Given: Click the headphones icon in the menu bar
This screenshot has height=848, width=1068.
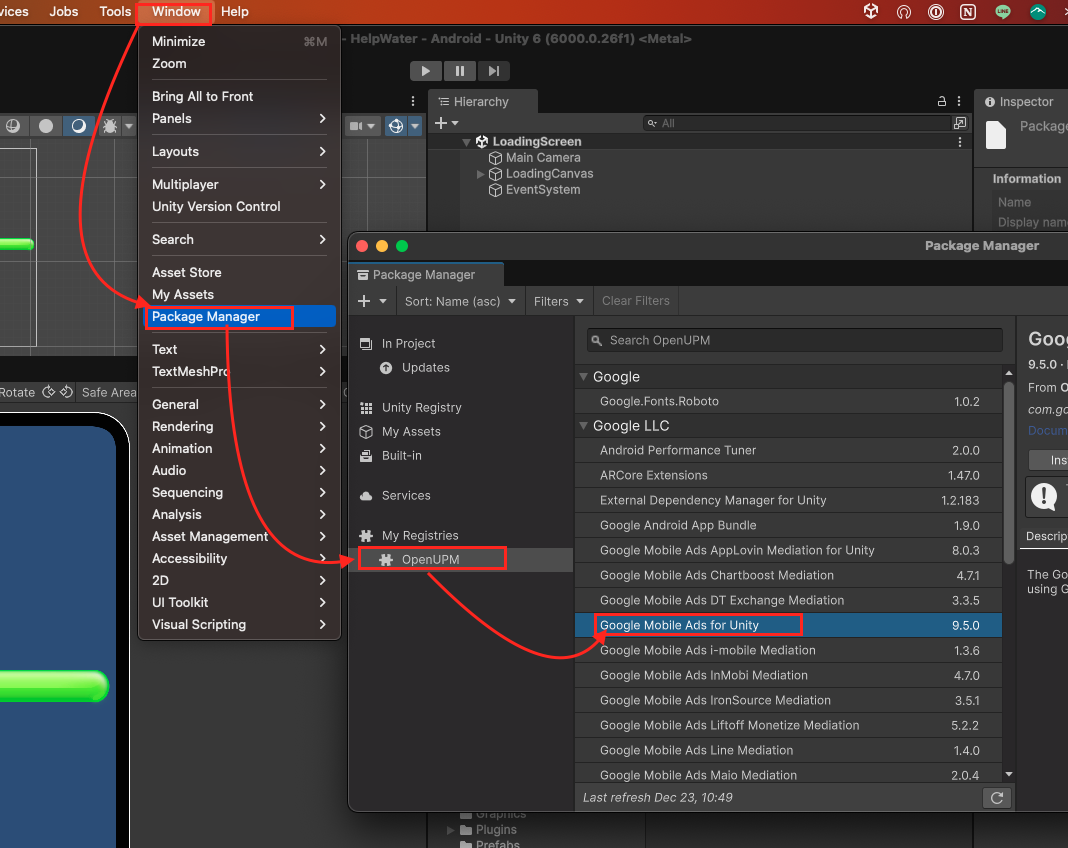Looking at the screenshot, I should click(904, 12).
